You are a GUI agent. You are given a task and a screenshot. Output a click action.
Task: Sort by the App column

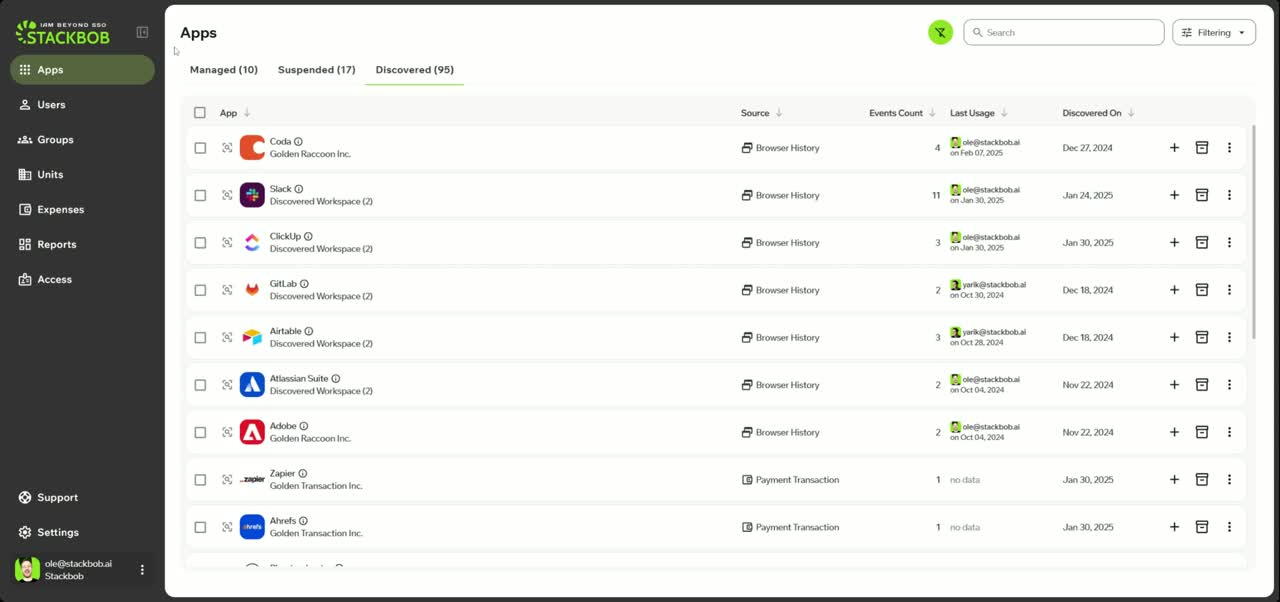coord(235,113)
